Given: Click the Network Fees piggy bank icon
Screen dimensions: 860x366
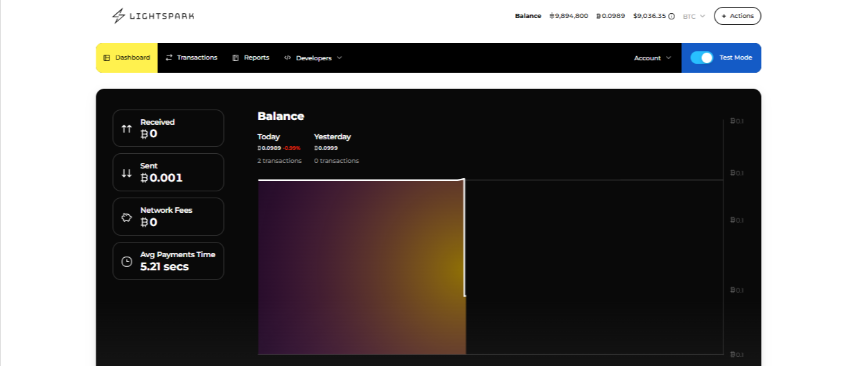Looking at the screenshot, I should pos(127,217).
